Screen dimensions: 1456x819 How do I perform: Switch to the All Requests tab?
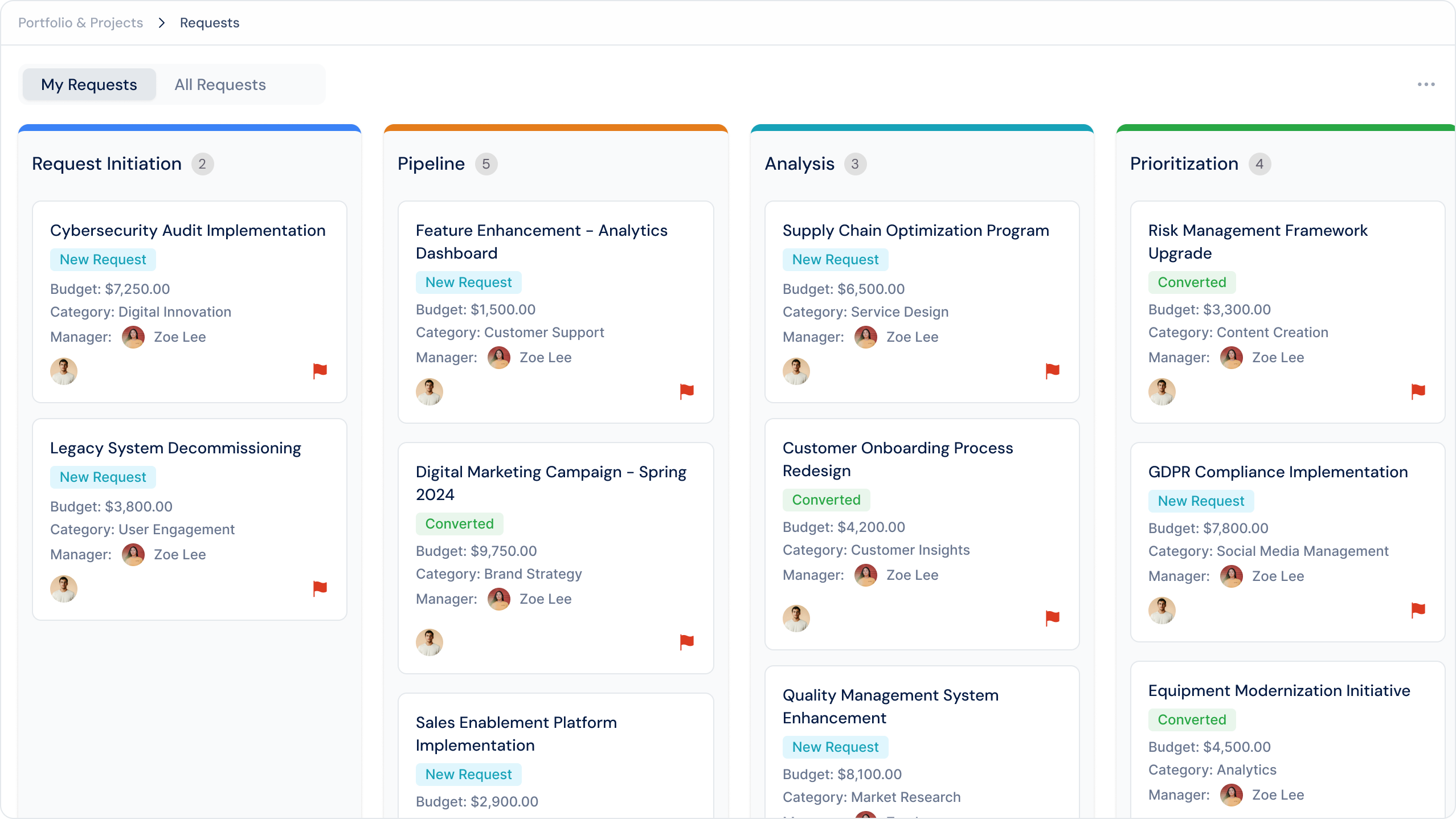220,84
